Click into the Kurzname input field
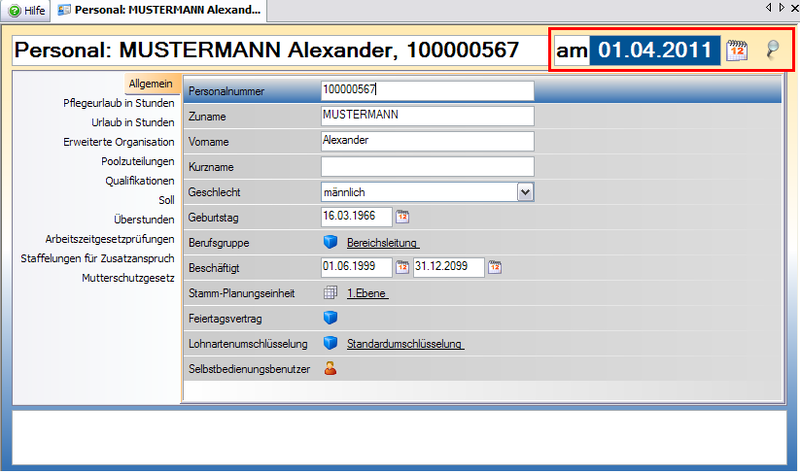Image resolution: width=800 pixels, height=474 pixels. point(427,166)
